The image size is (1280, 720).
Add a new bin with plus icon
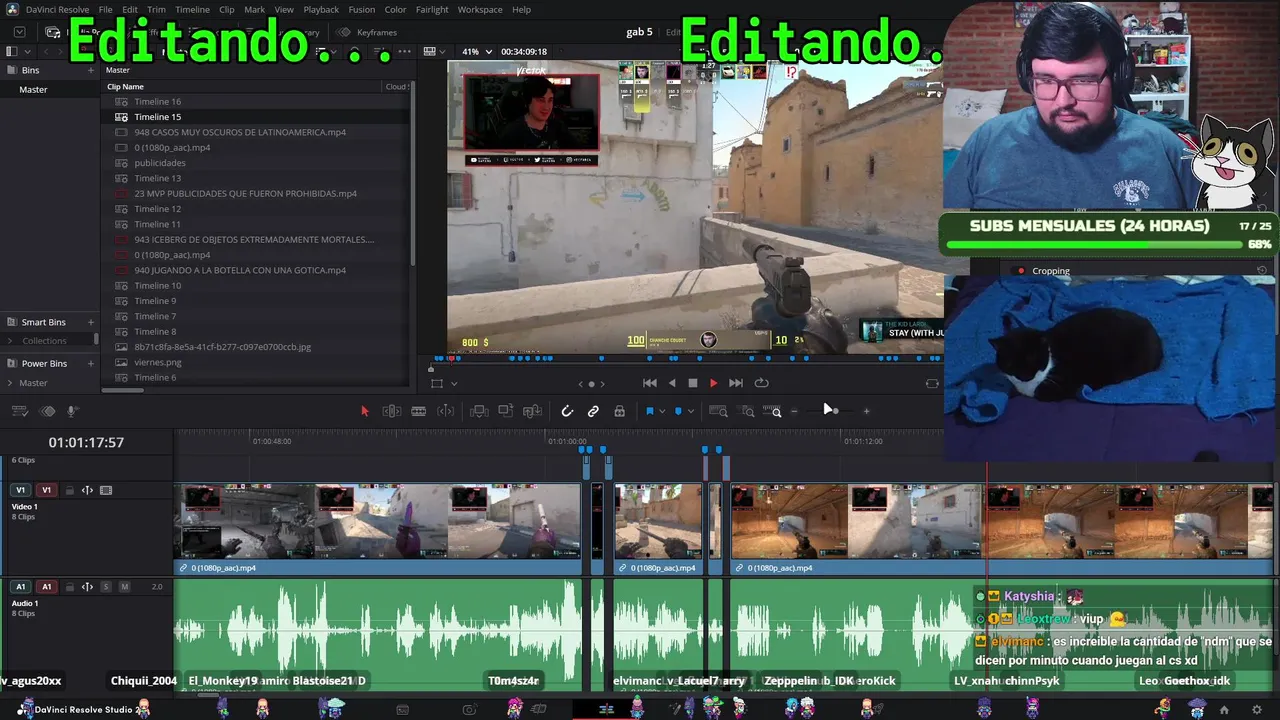[91, 70]
